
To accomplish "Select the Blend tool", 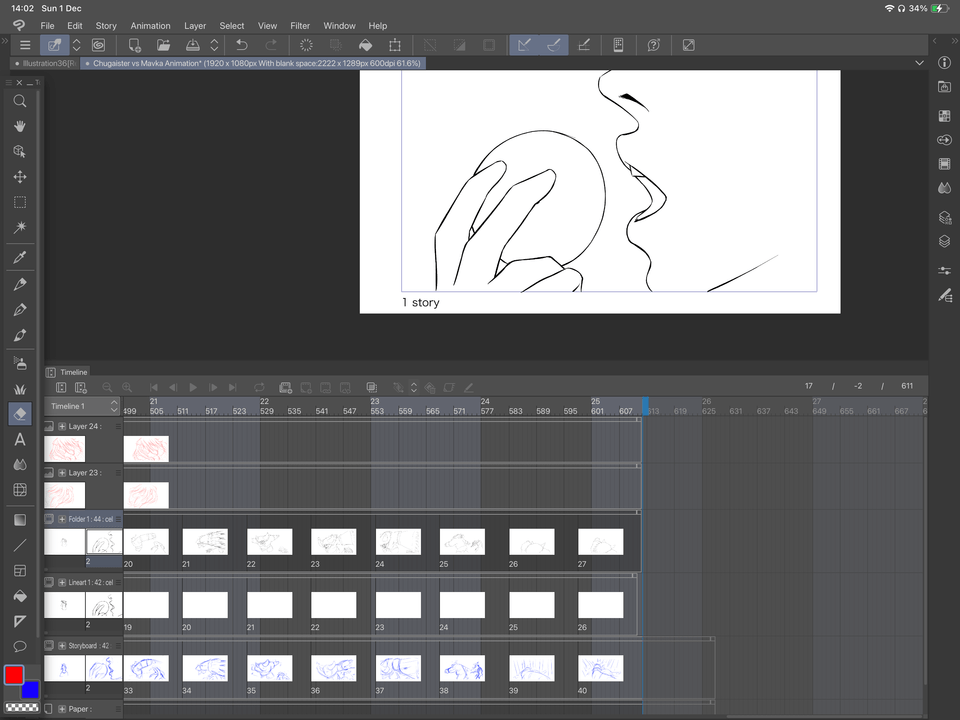I will (x=20, y=465).
